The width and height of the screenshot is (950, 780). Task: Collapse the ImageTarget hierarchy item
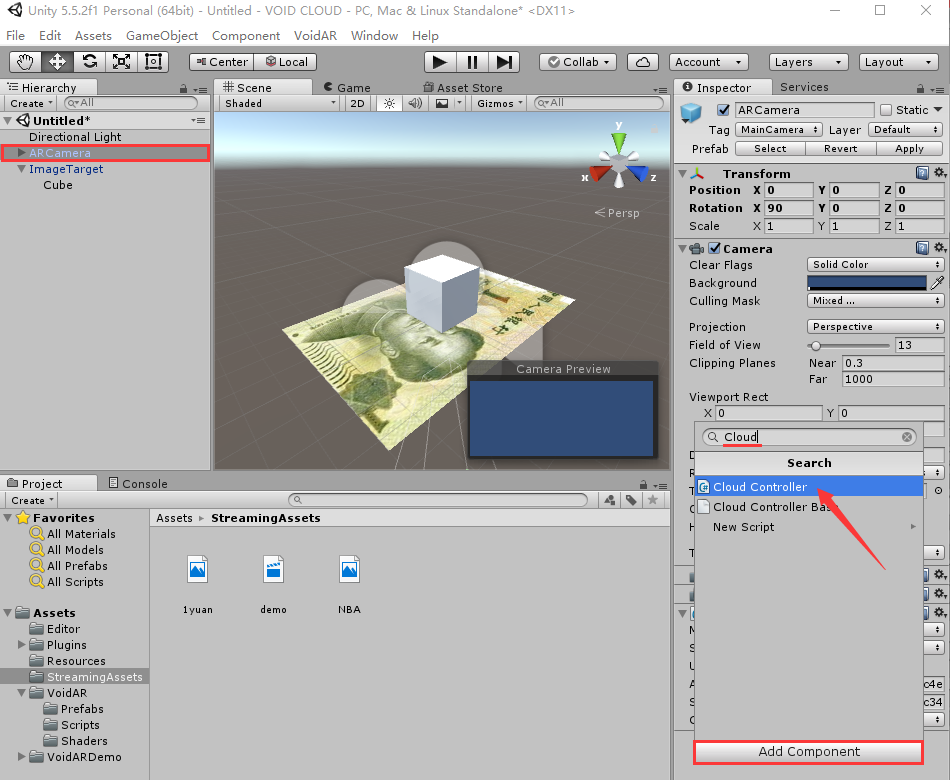pos(22,169)
